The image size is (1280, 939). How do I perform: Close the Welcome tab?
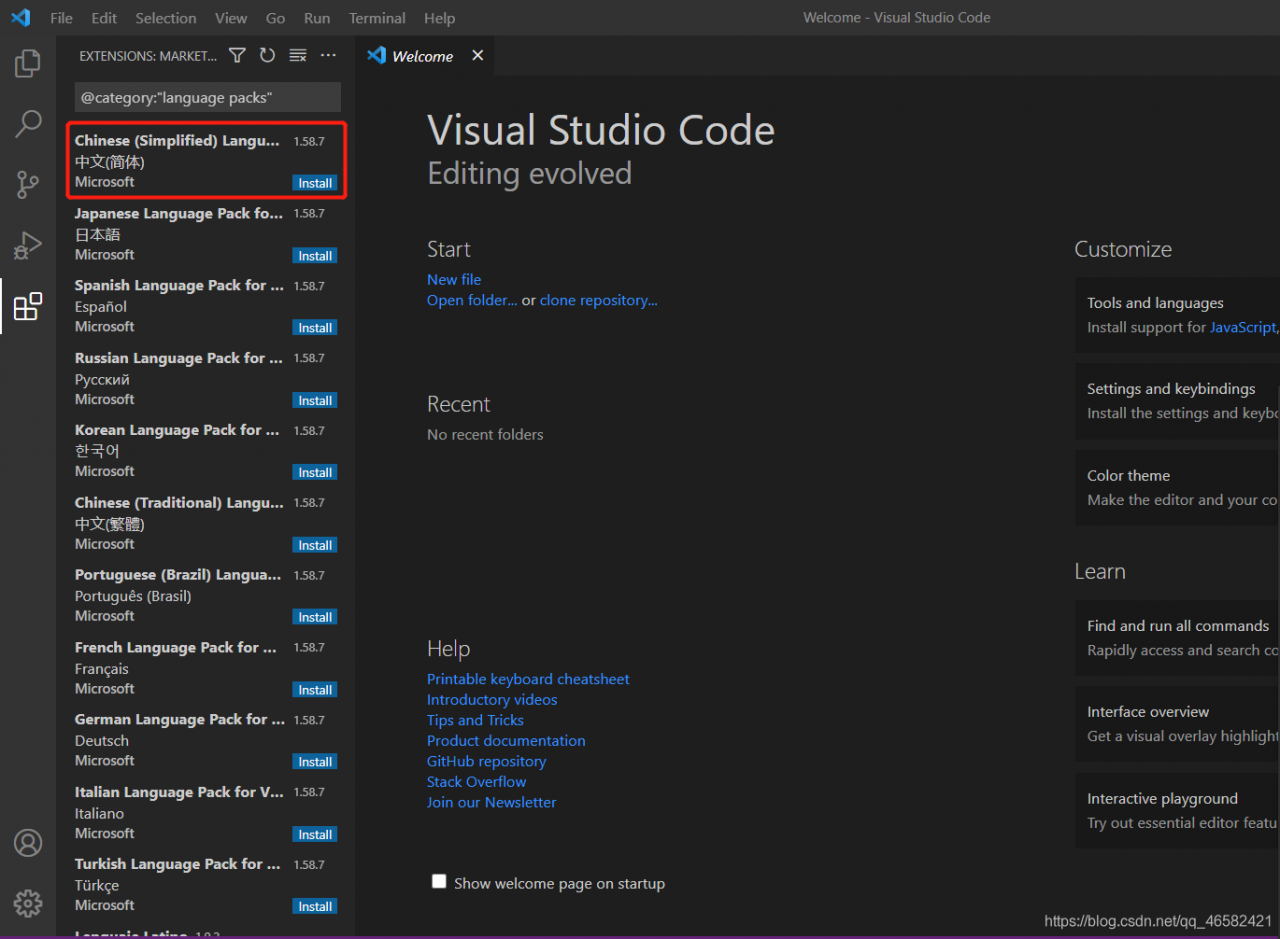[x=478, y=56]
